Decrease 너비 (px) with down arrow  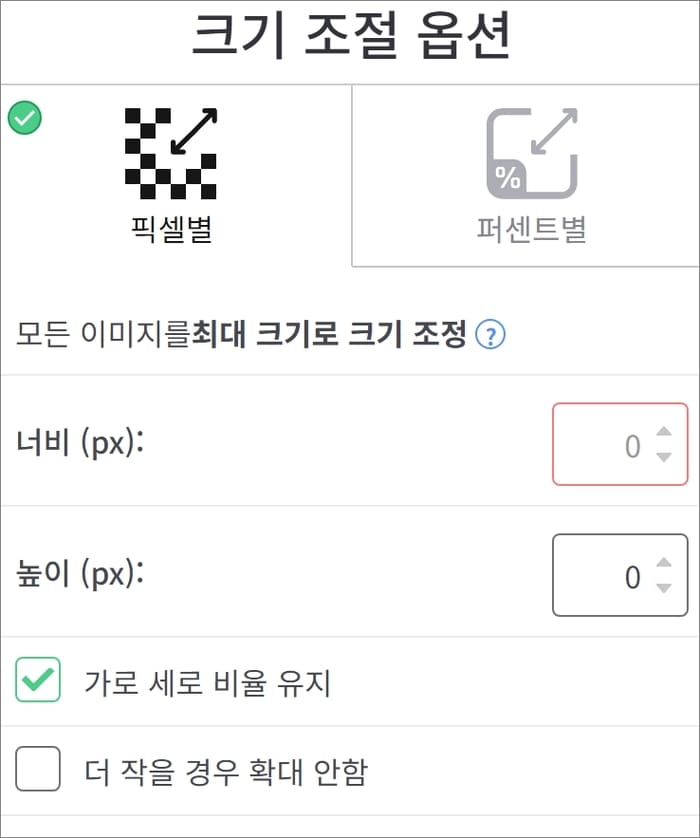click(x=664, y=457)
